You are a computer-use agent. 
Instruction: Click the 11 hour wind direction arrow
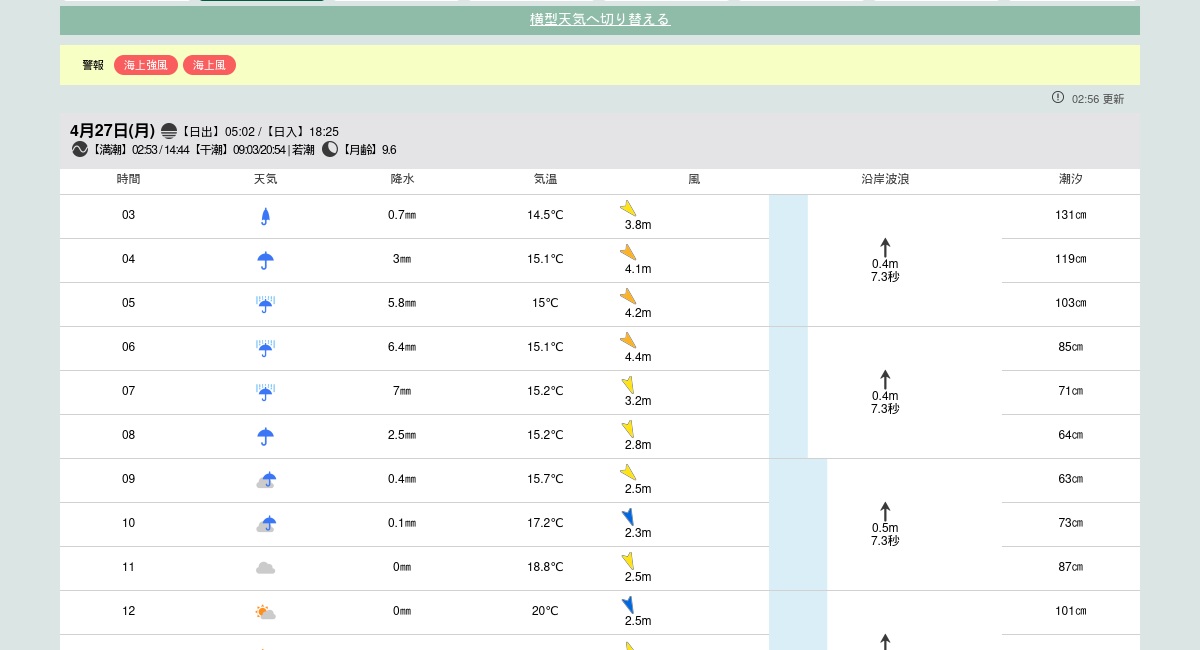tap(628, 561)
